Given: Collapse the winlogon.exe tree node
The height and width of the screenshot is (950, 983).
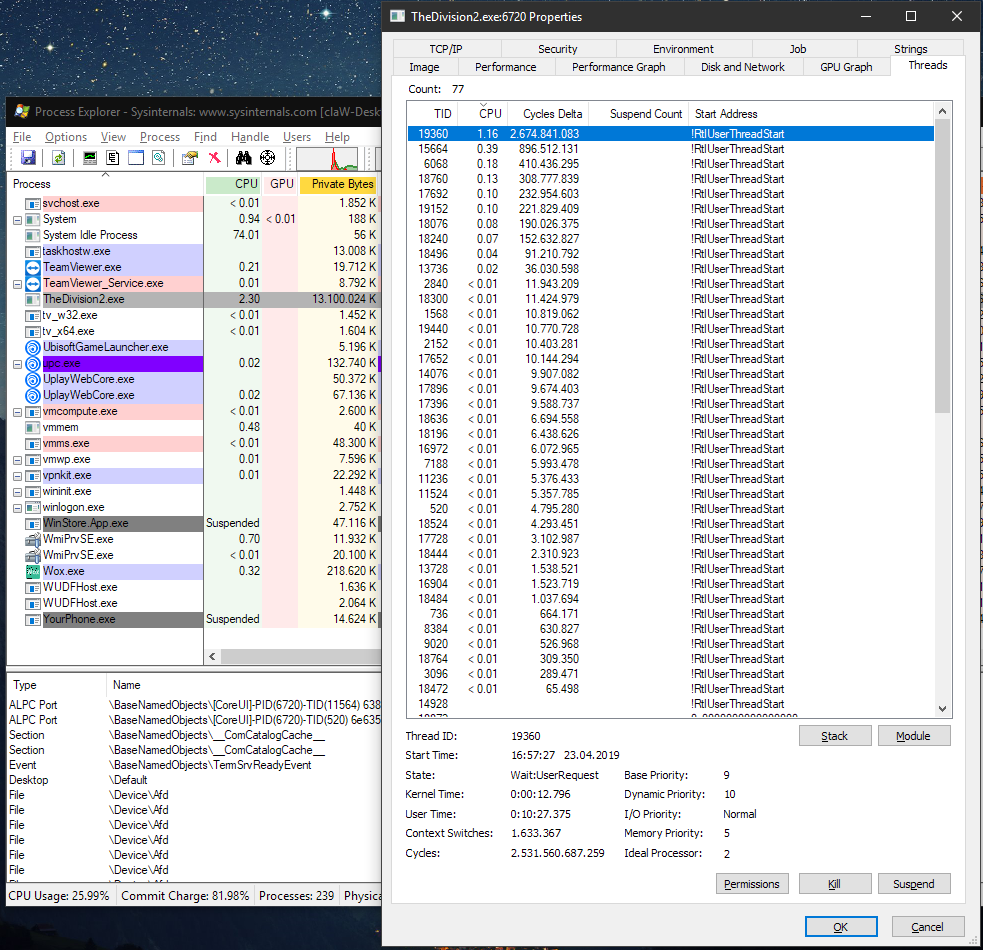Looking at the screenshot, I should tap(18, 508).
